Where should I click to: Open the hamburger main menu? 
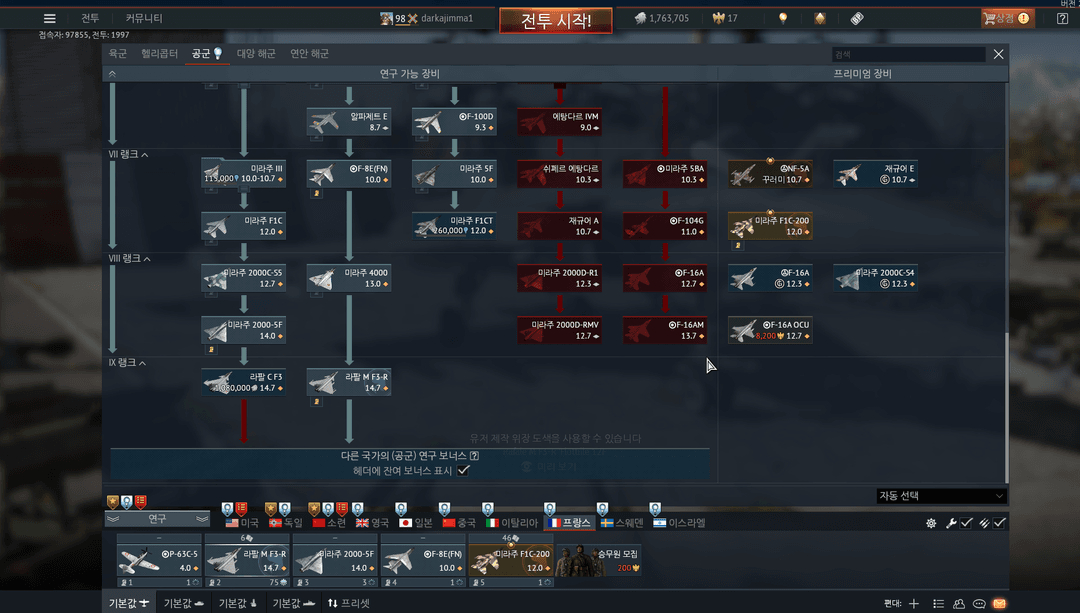pos(50,18)
